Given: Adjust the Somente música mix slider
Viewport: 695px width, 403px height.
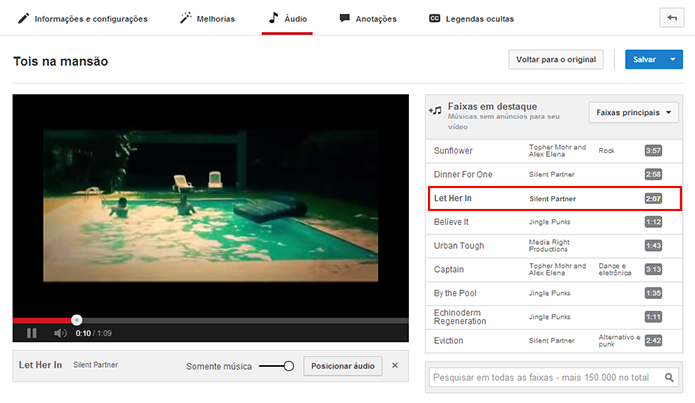Looking at the screenshot, I should (x=276, y=366).
